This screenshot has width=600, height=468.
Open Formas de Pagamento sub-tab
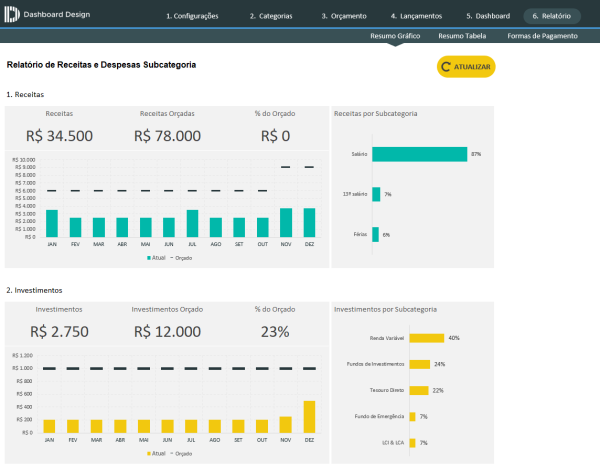(x=542, y=36)
